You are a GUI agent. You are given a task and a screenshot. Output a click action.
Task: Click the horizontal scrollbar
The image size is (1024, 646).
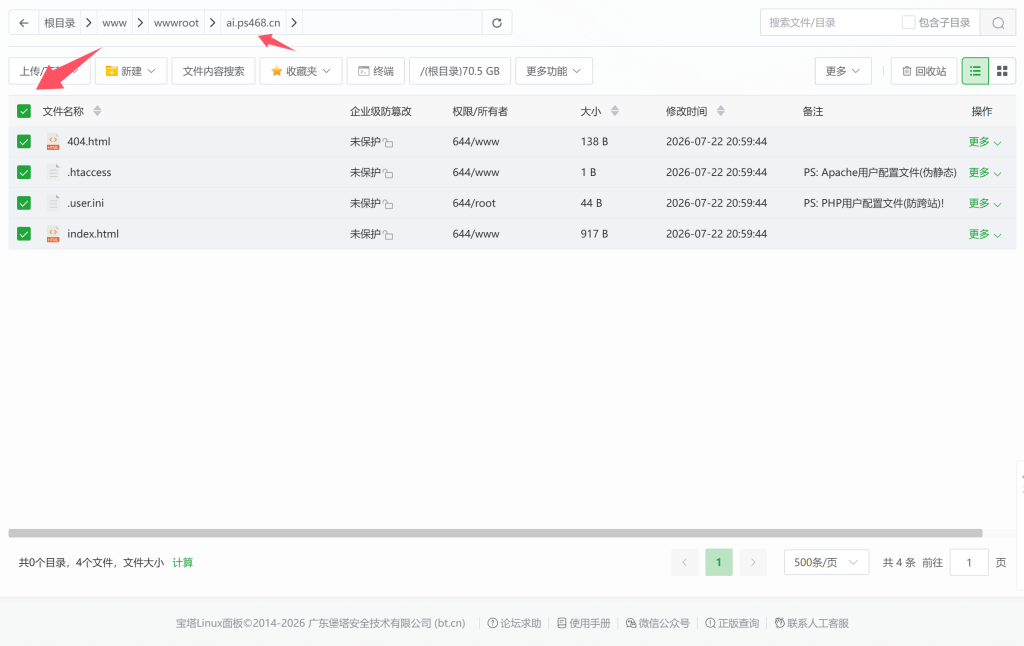(x=495, y=533)
